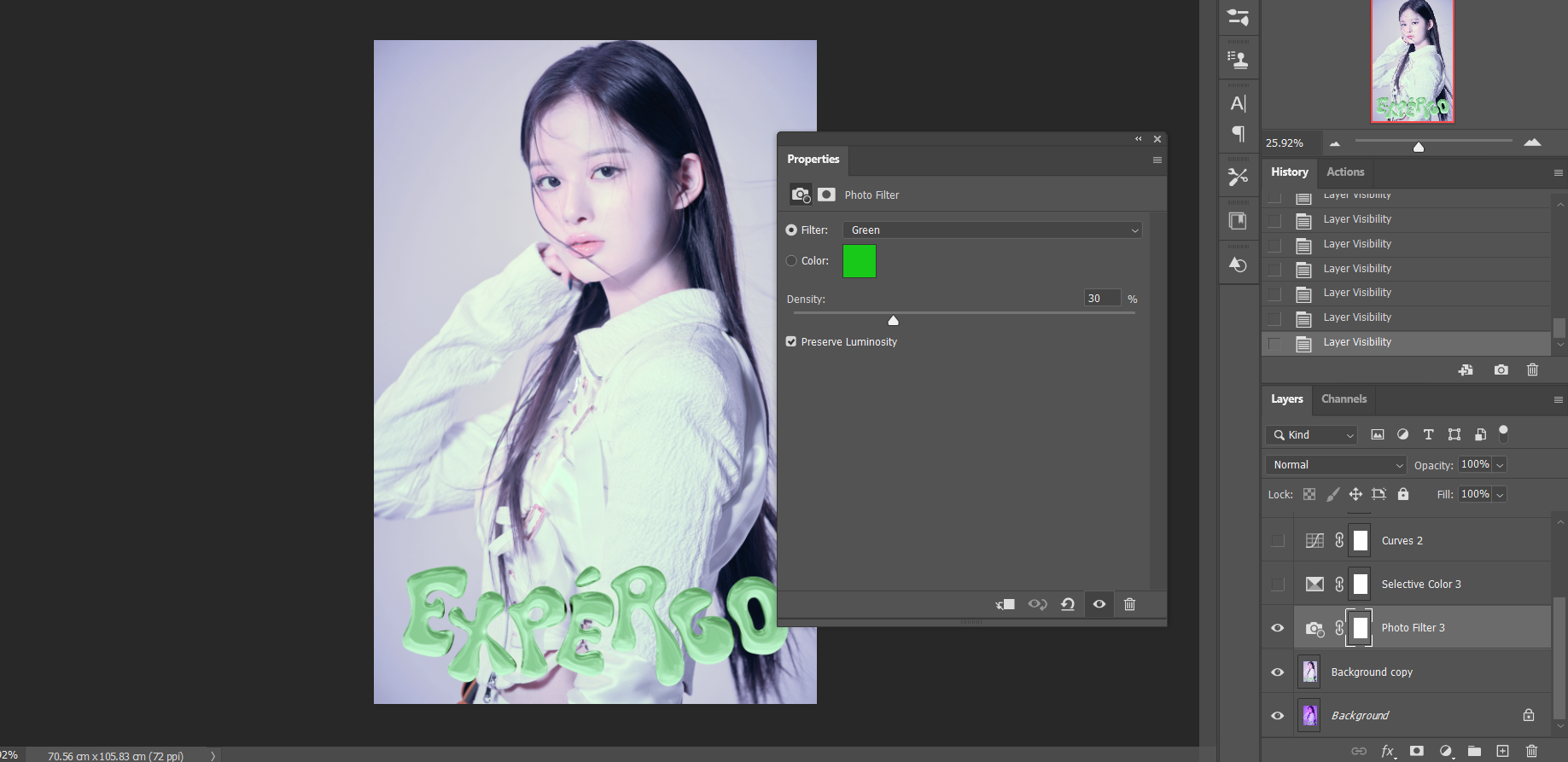This screenshot has height=762, width=1568.
Task: Filter layers panel for shape layers
Action: coord(1454,434)
